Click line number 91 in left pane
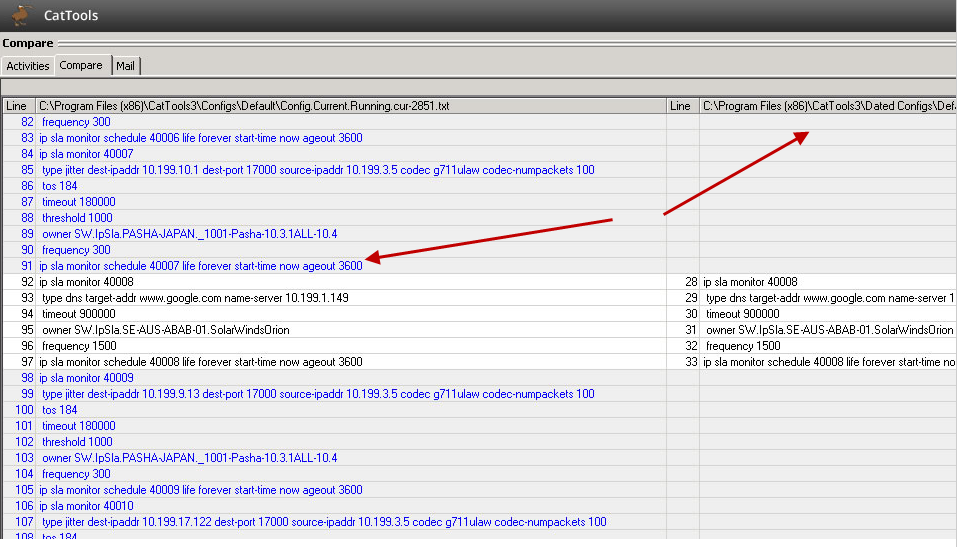 (26, 266)
